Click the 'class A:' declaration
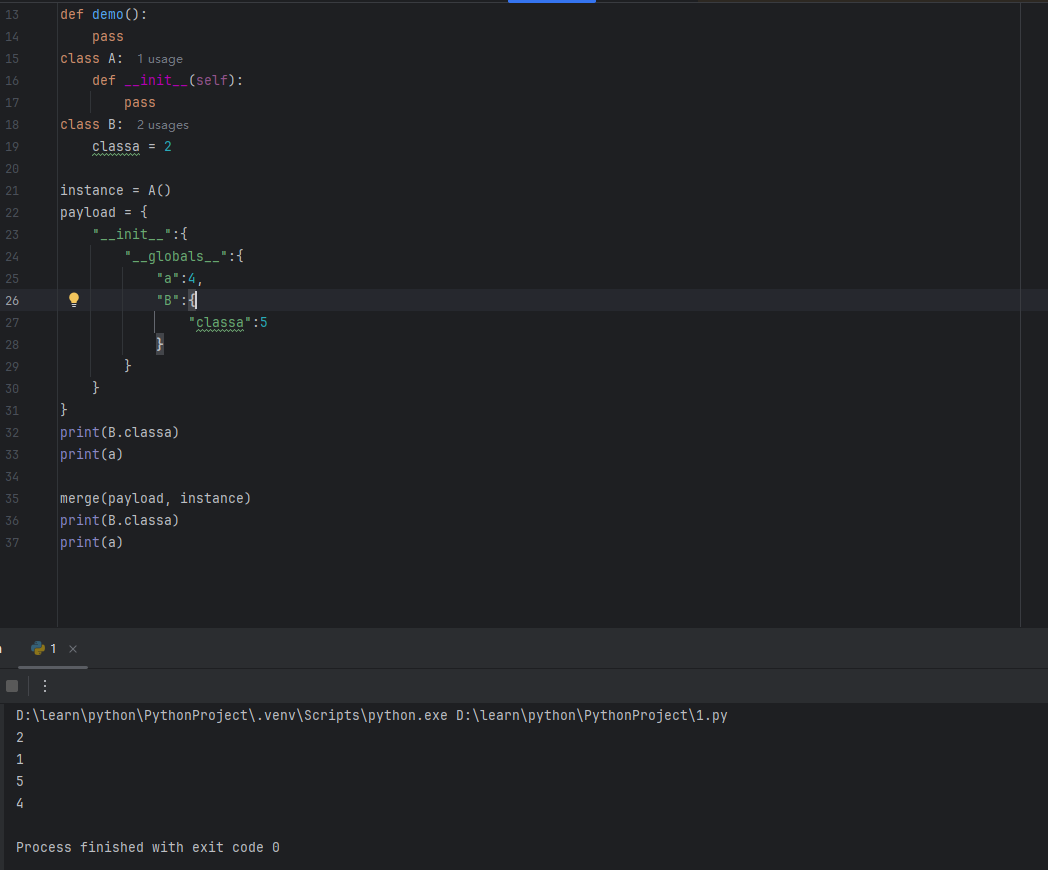The image size is (1048, 870). click(x=92, y=59)
